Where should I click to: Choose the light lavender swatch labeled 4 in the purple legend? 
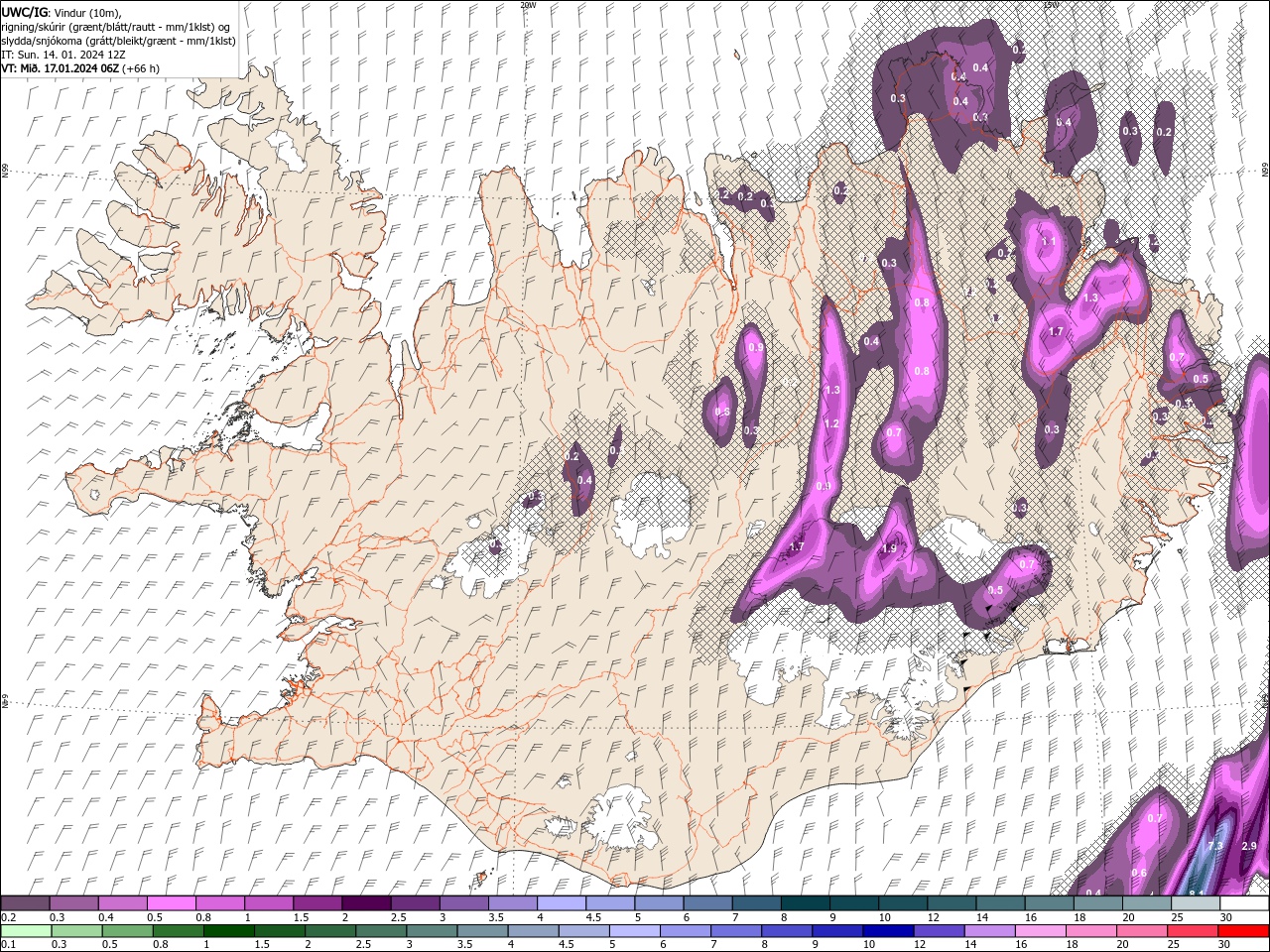[561, 903]
